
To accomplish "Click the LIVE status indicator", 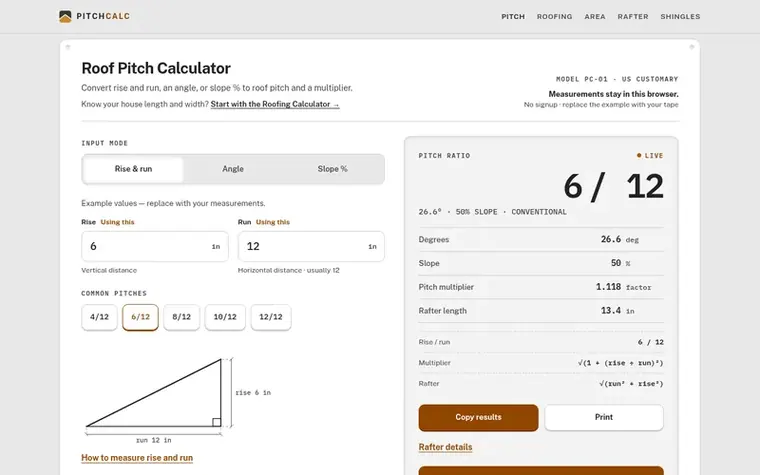I will coord(650,156).
